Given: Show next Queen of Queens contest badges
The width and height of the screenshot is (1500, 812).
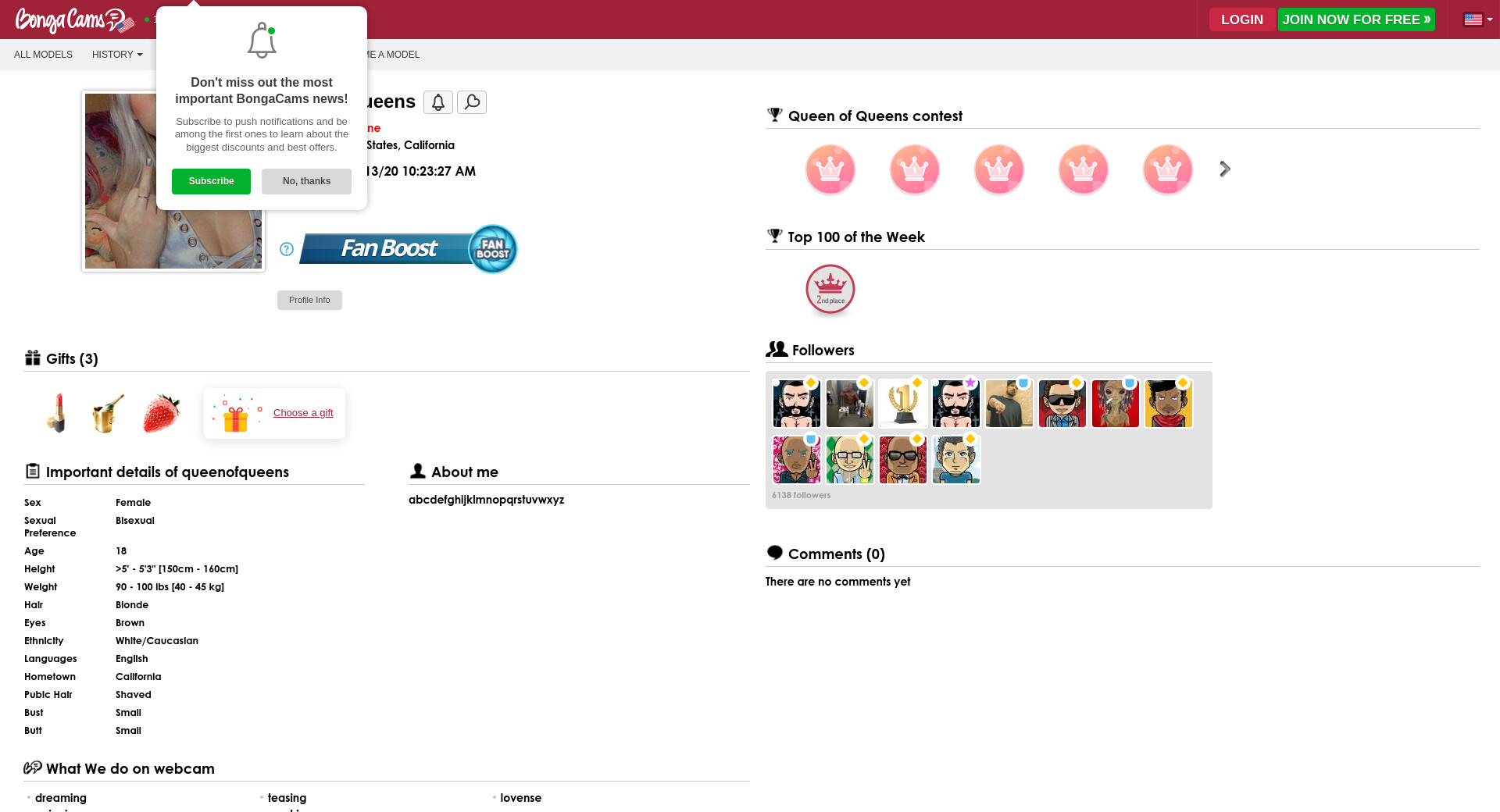Looking at the screenshot, I should point(1225,169).
